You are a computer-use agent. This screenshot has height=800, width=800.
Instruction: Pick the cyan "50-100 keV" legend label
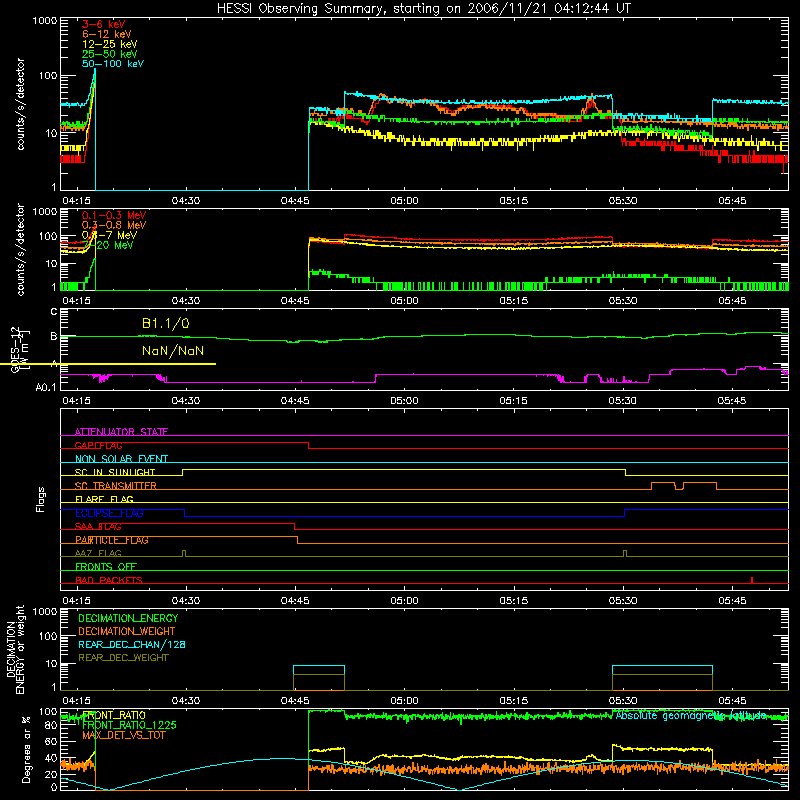point(113,64)
